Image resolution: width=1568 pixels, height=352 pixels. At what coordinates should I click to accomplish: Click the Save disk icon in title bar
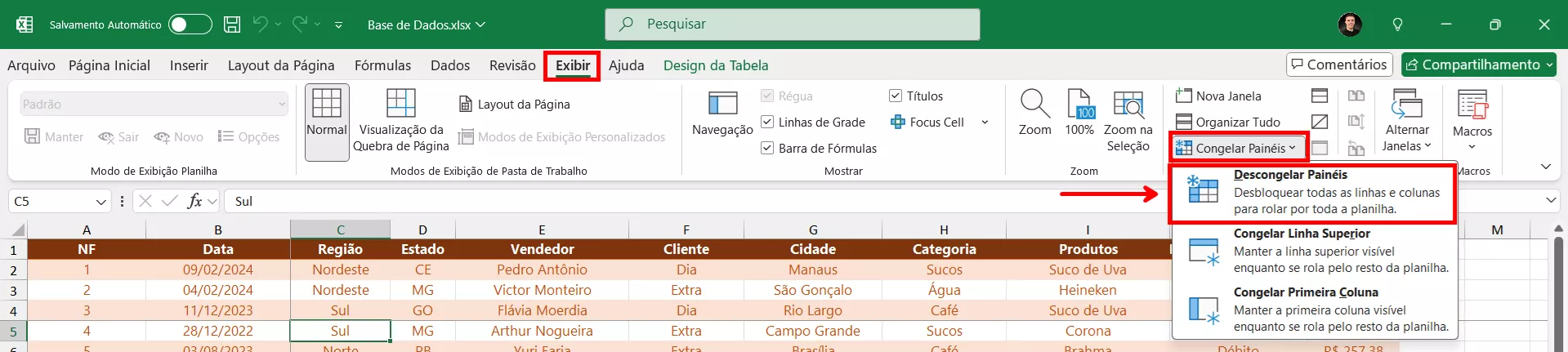[232, 25]
